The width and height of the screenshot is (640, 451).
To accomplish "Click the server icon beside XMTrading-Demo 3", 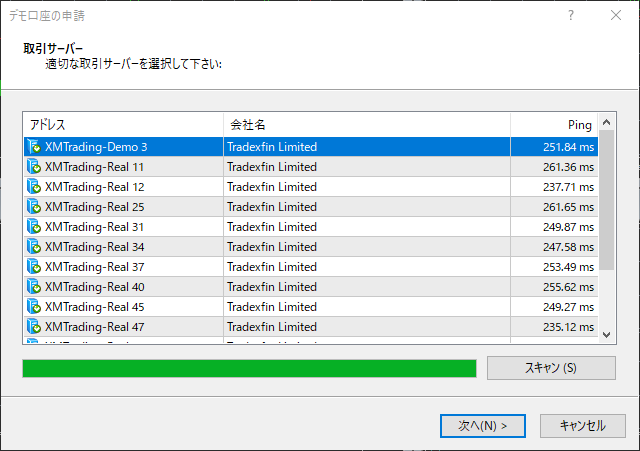I will pyautogui.click(x=34, y=147).
